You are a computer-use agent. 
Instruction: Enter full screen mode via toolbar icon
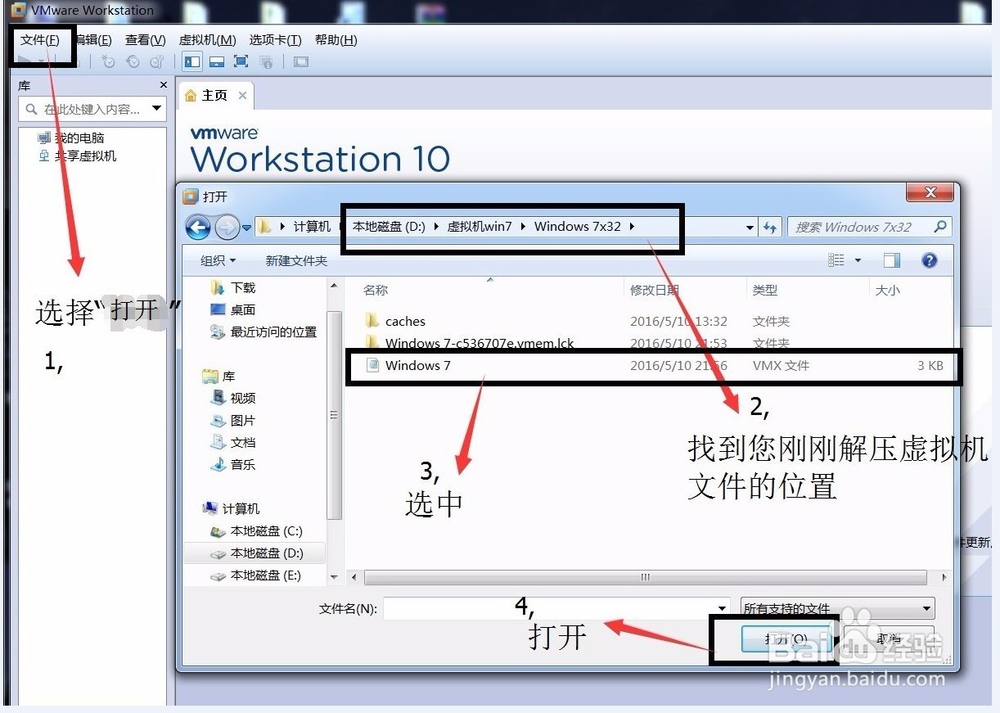(x=241, y=62)
